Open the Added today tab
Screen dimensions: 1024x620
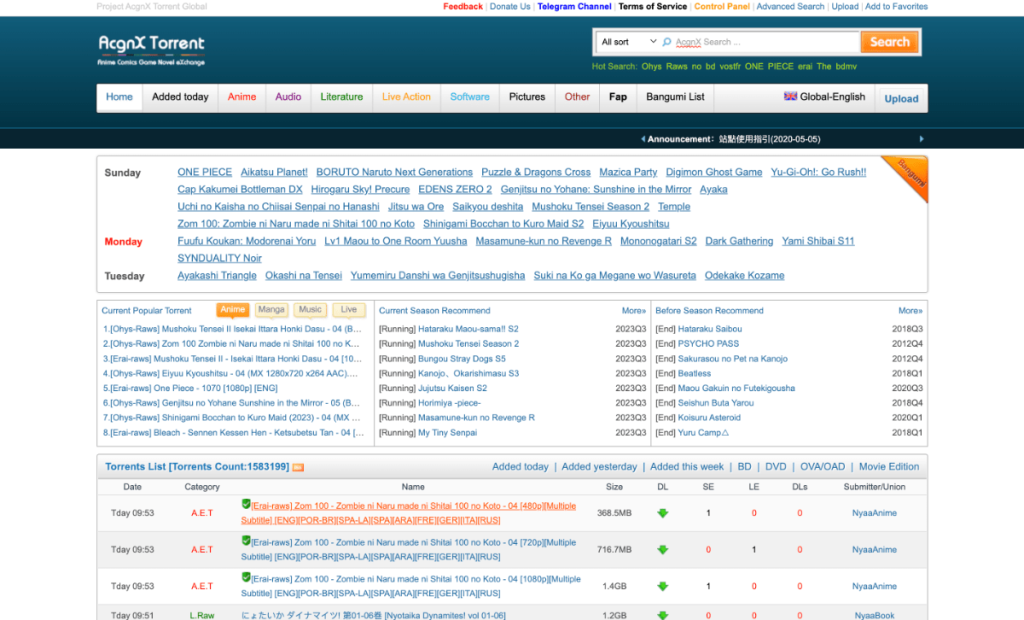(180, 97)
